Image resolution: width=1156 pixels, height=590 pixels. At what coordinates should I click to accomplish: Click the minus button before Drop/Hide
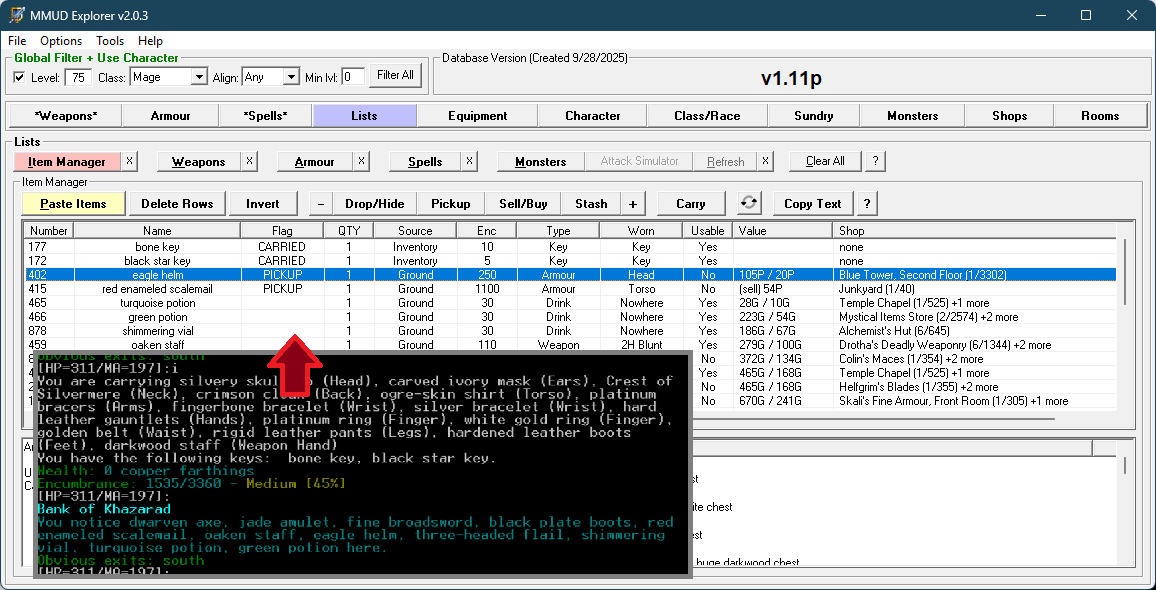[320, 203]
